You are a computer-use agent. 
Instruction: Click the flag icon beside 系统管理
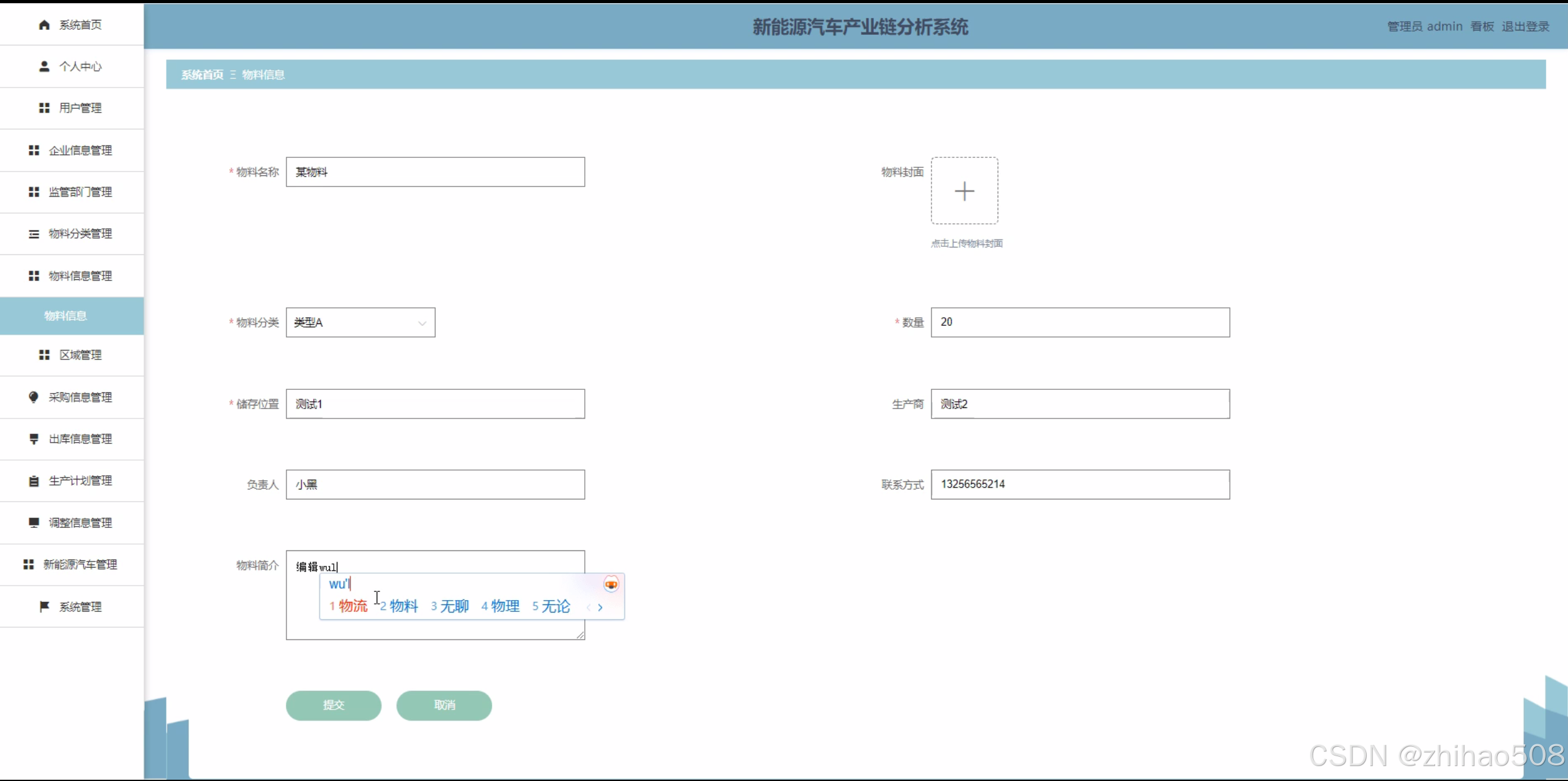coord(44,606)
